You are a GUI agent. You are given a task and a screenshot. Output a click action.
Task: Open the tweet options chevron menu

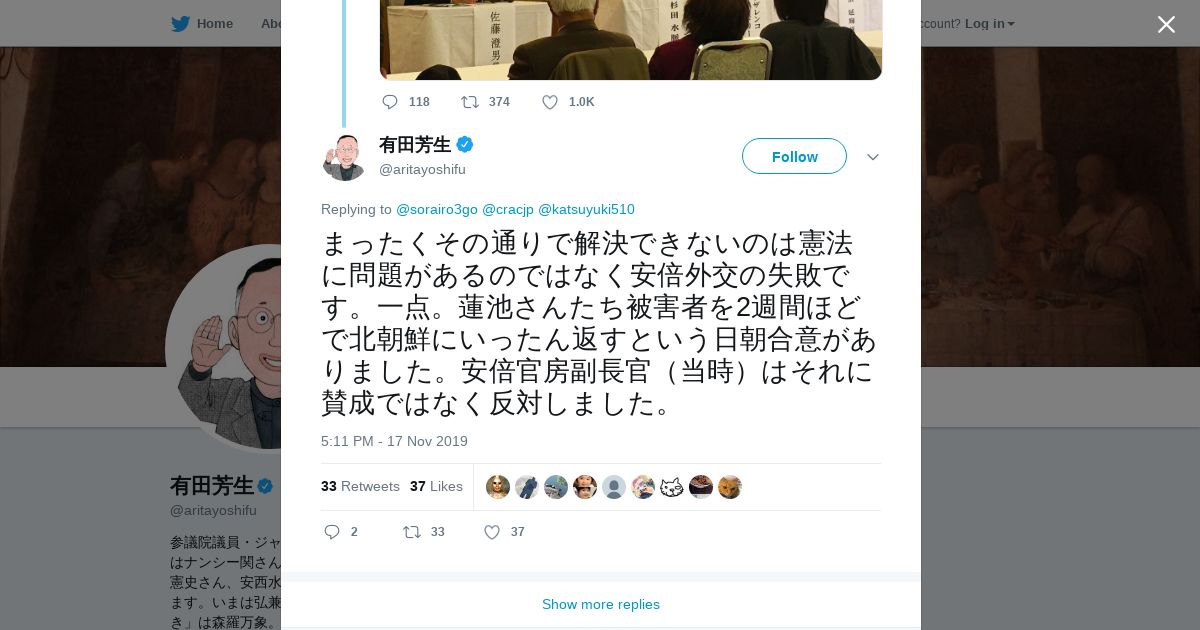[x=872, y=157]
